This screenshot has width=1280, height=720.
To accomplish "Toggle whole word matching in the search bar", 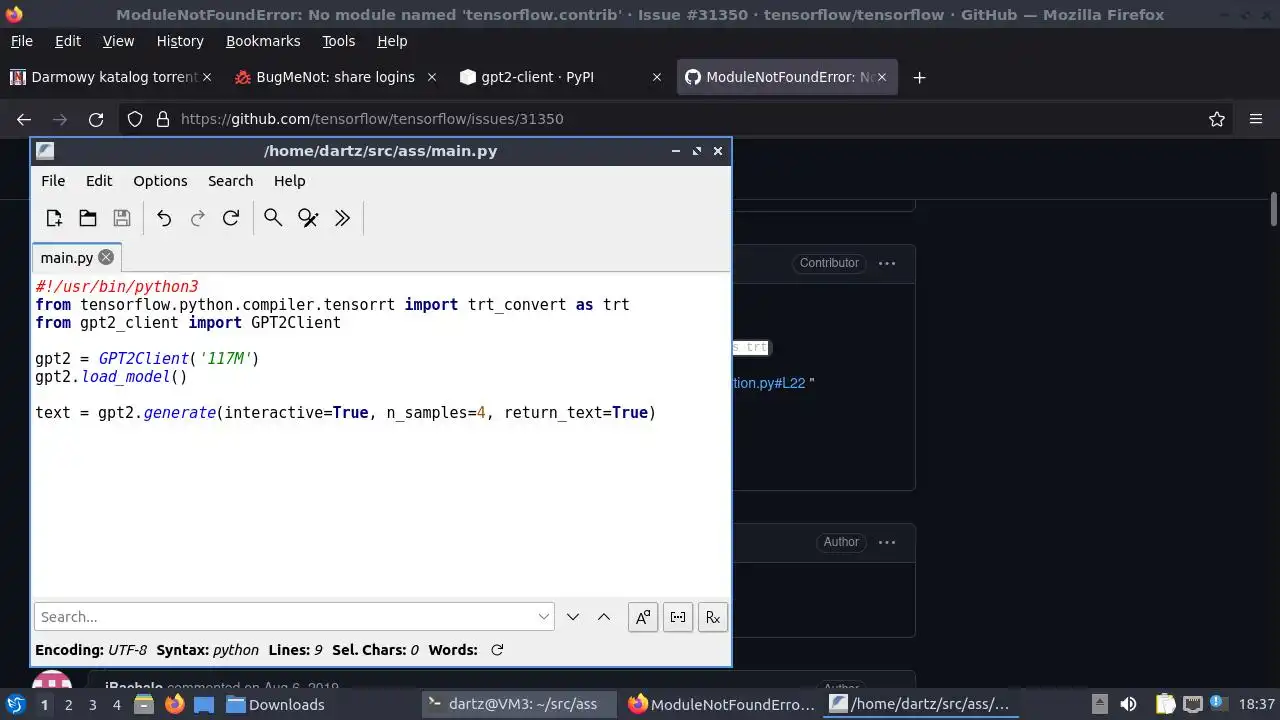I will coord(678,617).
